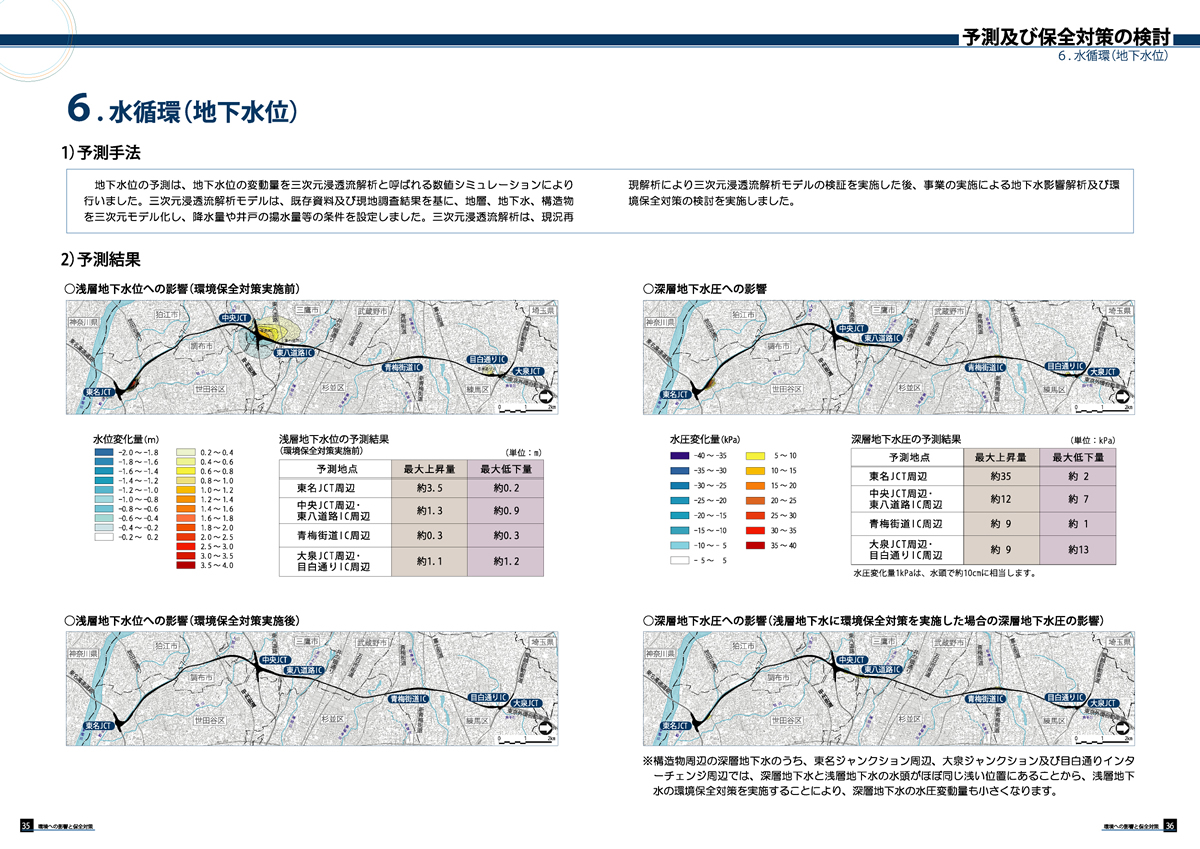Image resolution: width=1200 pixels, height=849 pixels.
Task: Pick the -0.2~0.2 water level legend swatch
Action: pos(102,537)
